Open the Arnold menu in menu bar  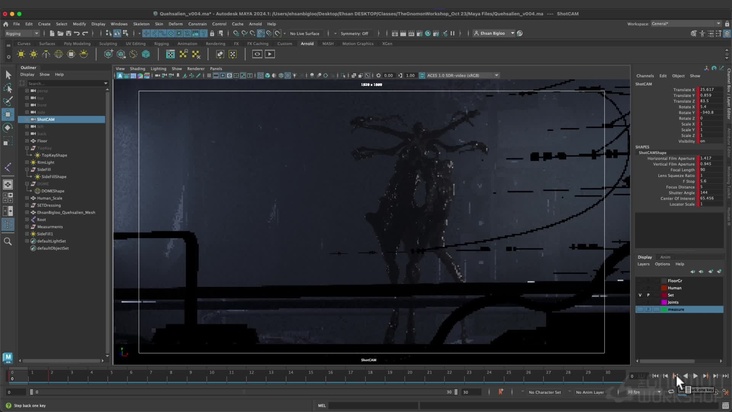(255, 24)
